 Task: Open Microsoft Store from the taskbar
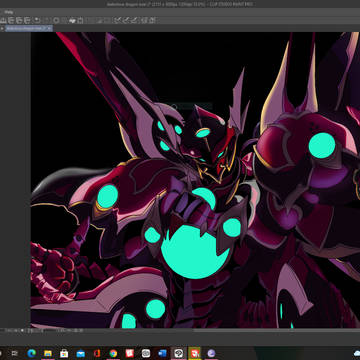64,353
